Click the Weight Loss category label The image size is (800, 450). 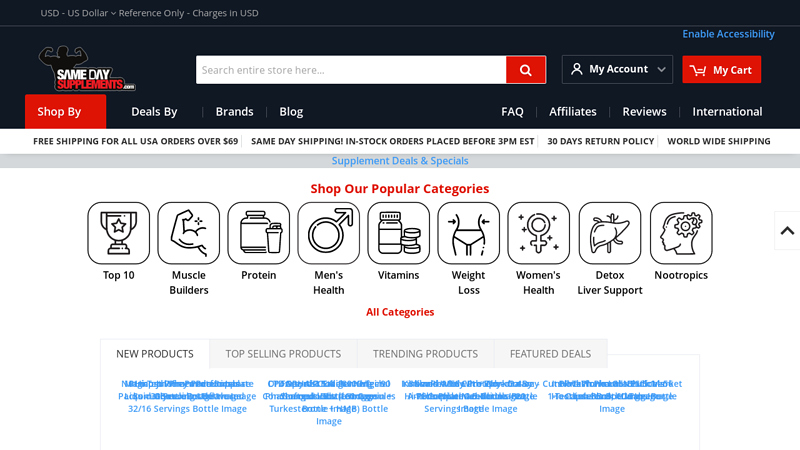[468, 282]
